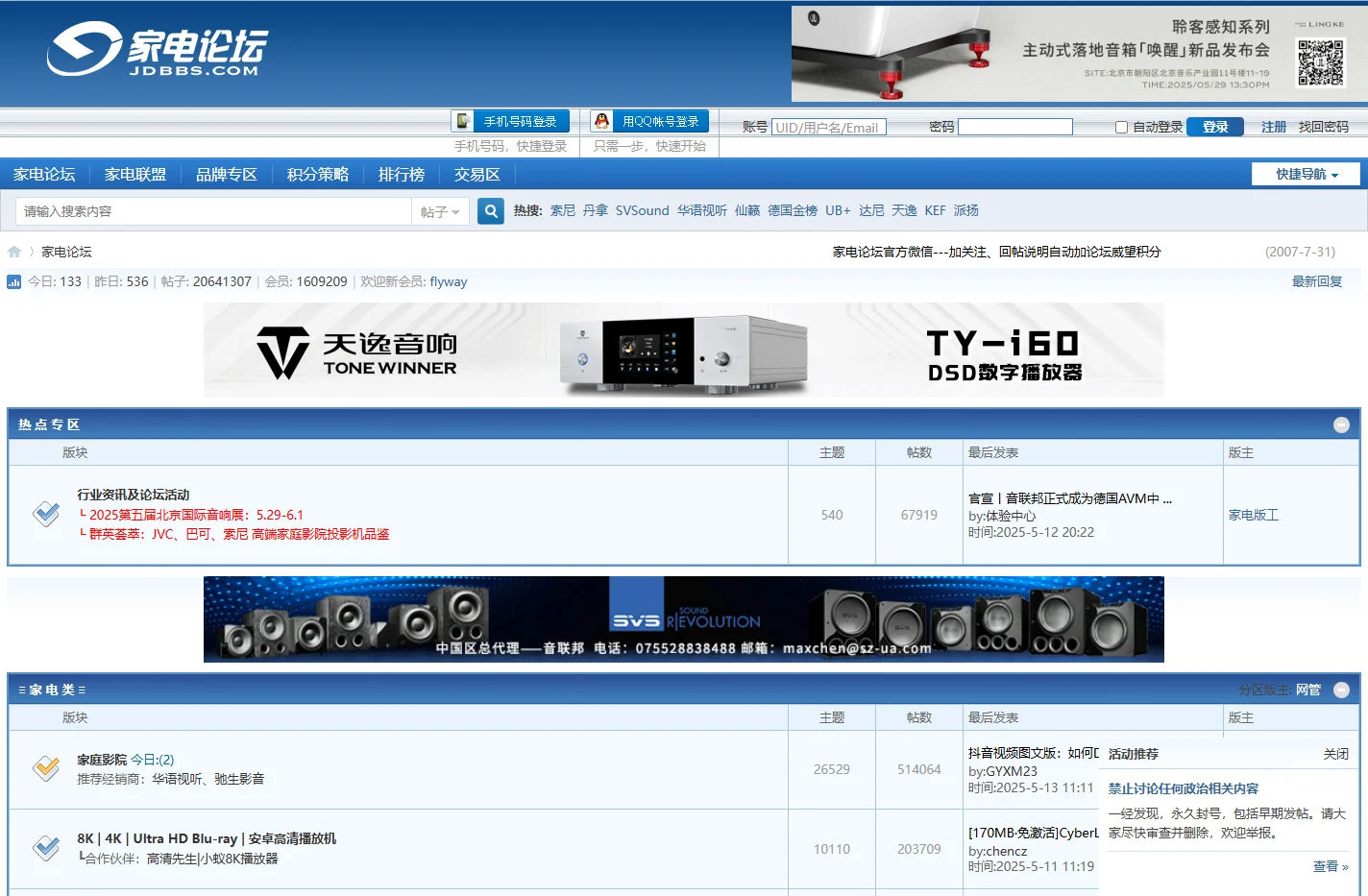Click the 用QQ帐号登录 button

649,121
